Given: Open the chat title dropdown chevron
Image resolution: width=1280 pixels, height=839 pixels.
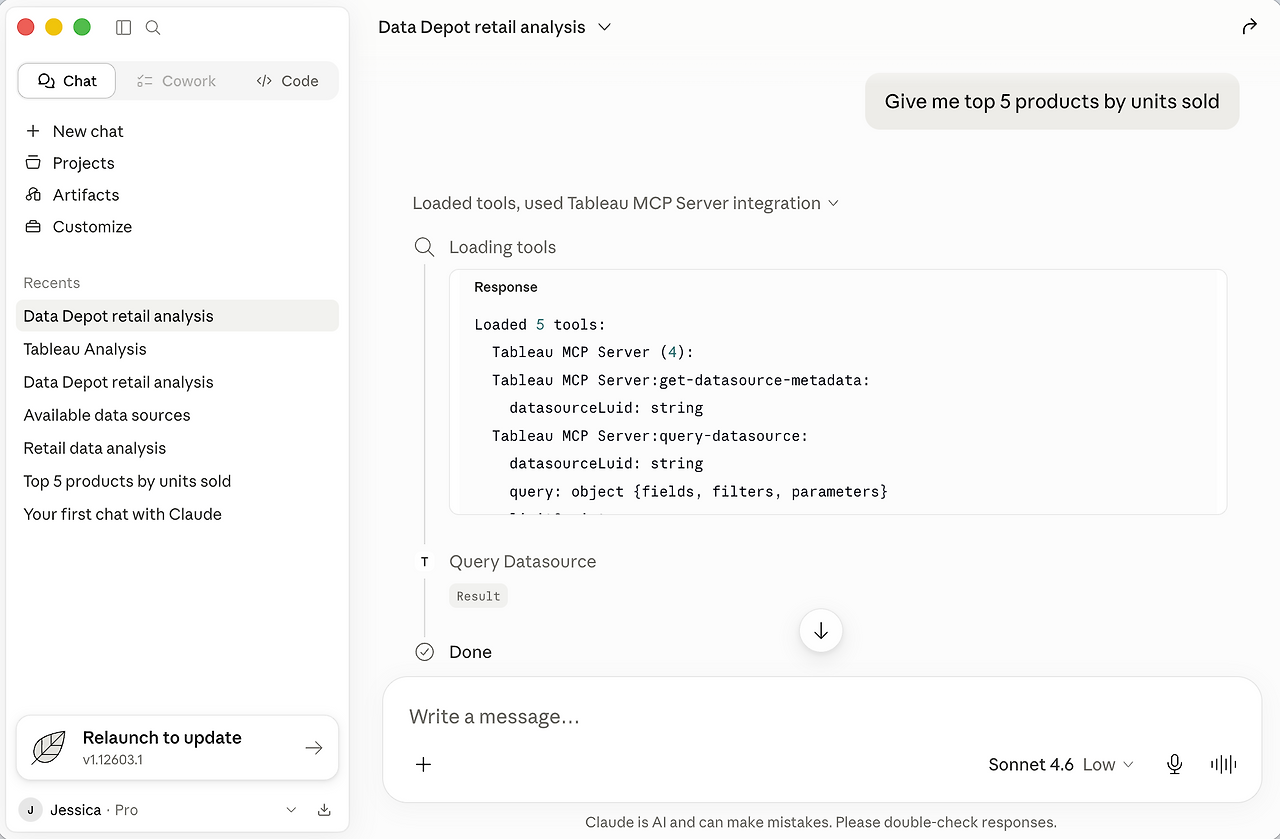Looking at the screenshot, I should coord(604,27).
